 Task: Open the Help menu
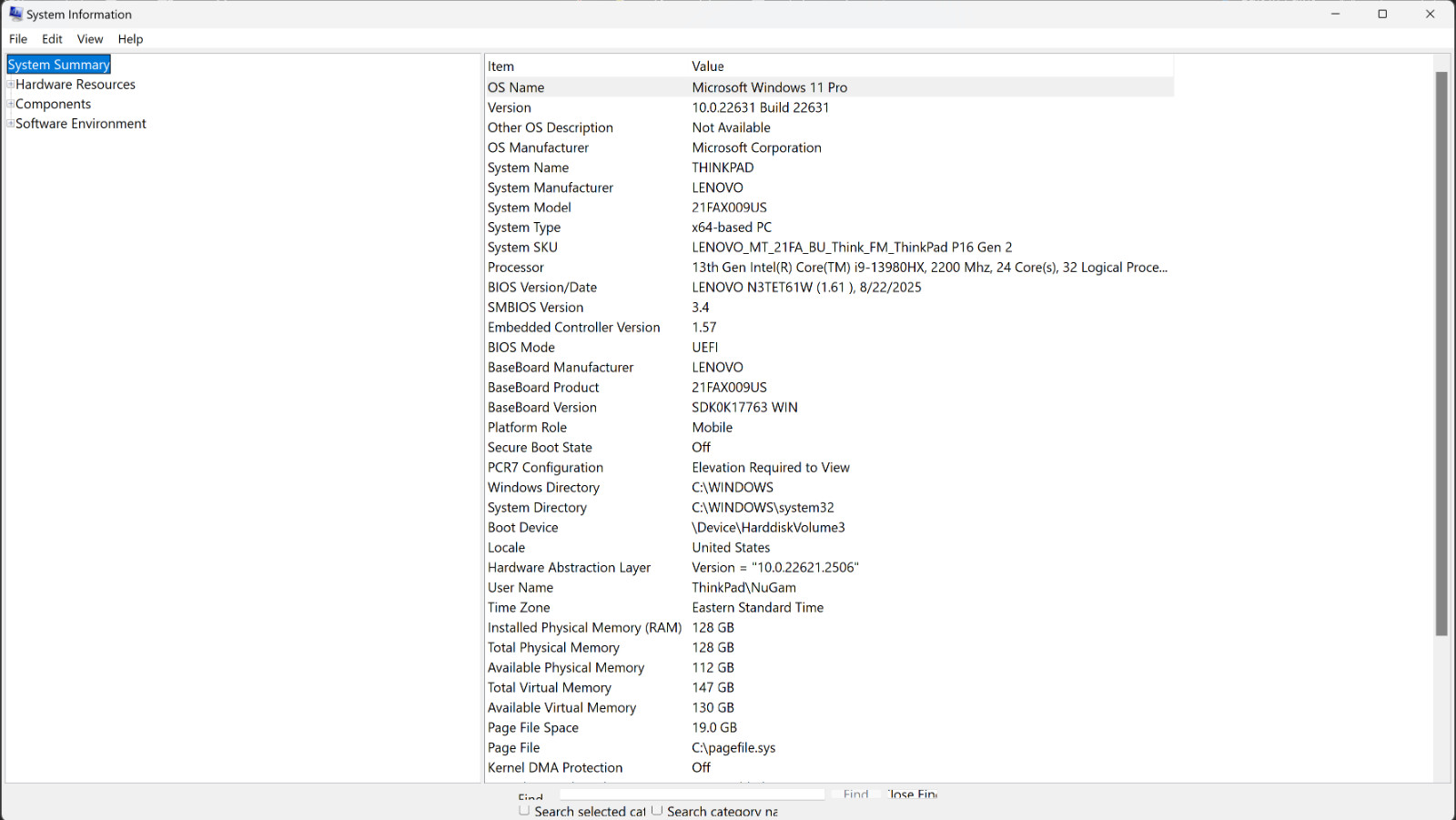pos(130,39)
